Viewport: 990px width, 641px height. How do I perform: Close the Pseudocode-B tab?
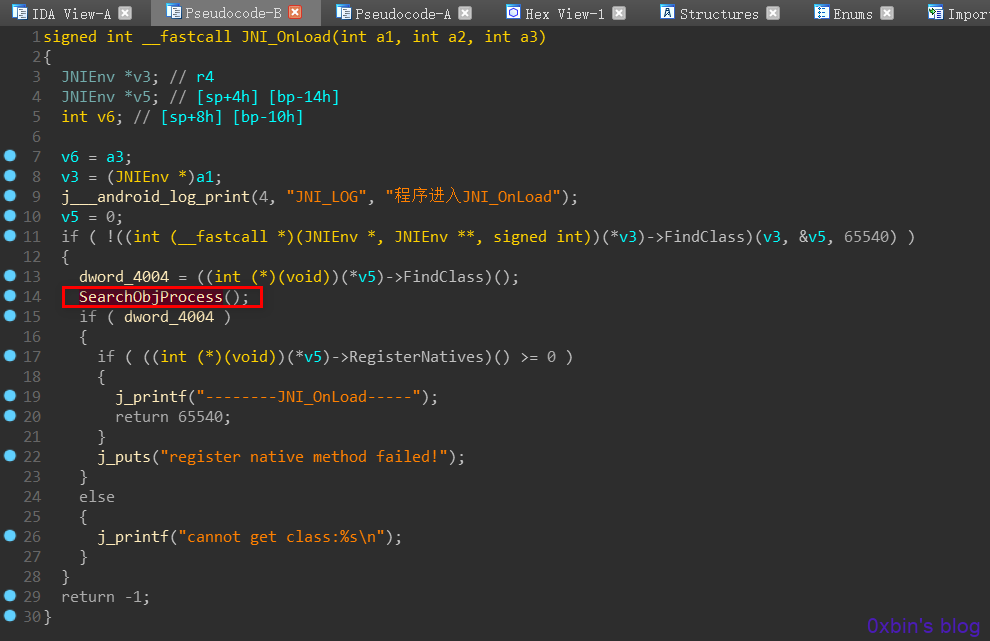click(x=295, y=12)
